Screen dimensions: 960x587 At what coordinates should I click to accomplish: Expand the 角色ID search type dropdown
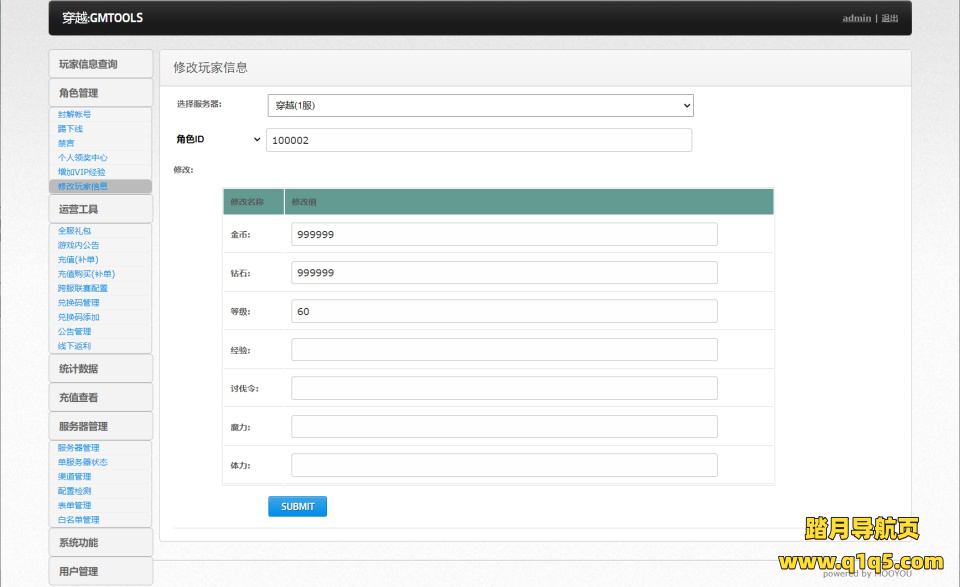pos(218,140)
